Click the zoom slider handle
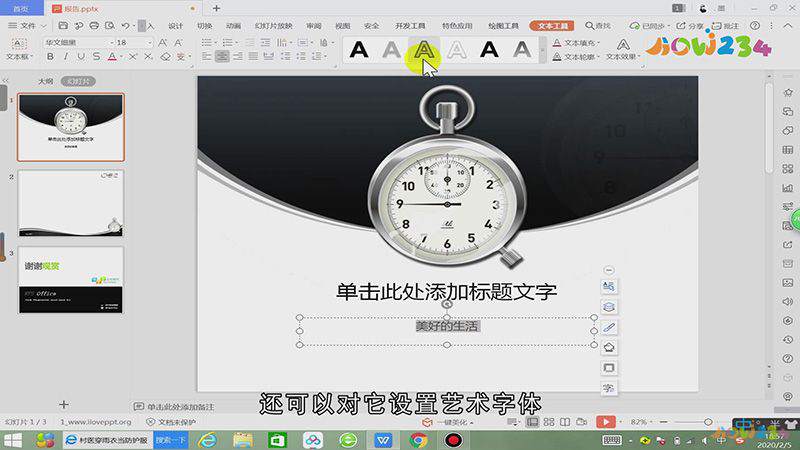The height and width of the screenshot is (450, 800). pyautogui.click(x=708, y=422)
